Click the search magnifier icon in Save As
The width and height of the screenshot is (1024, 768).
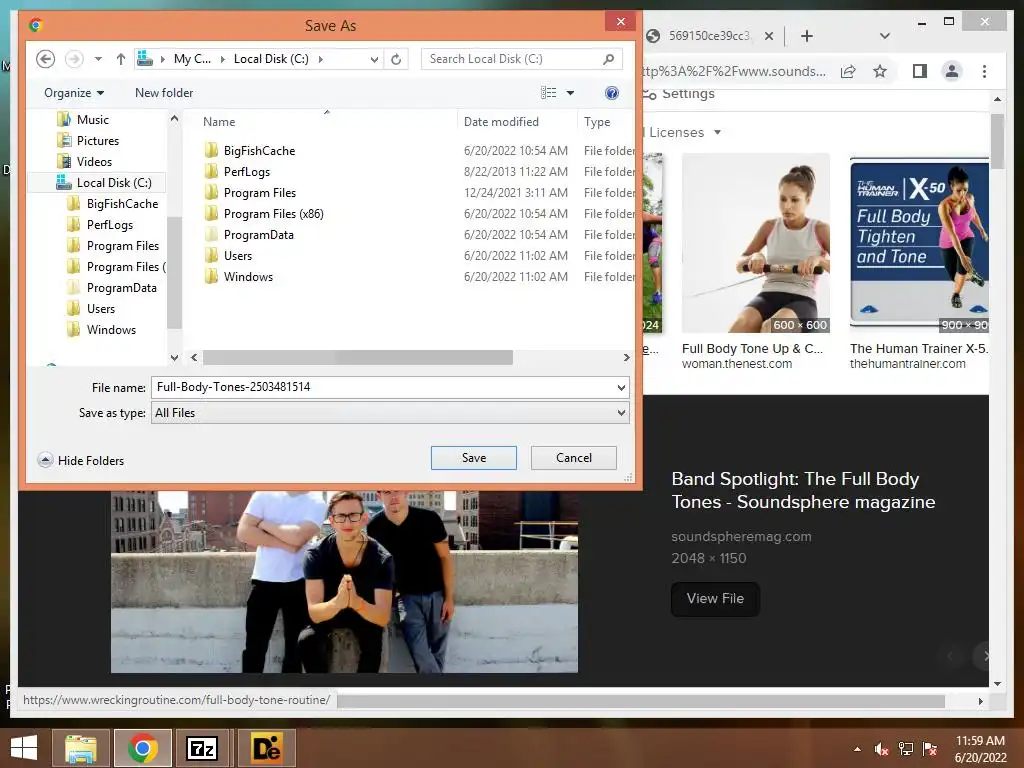coord(608,59)
